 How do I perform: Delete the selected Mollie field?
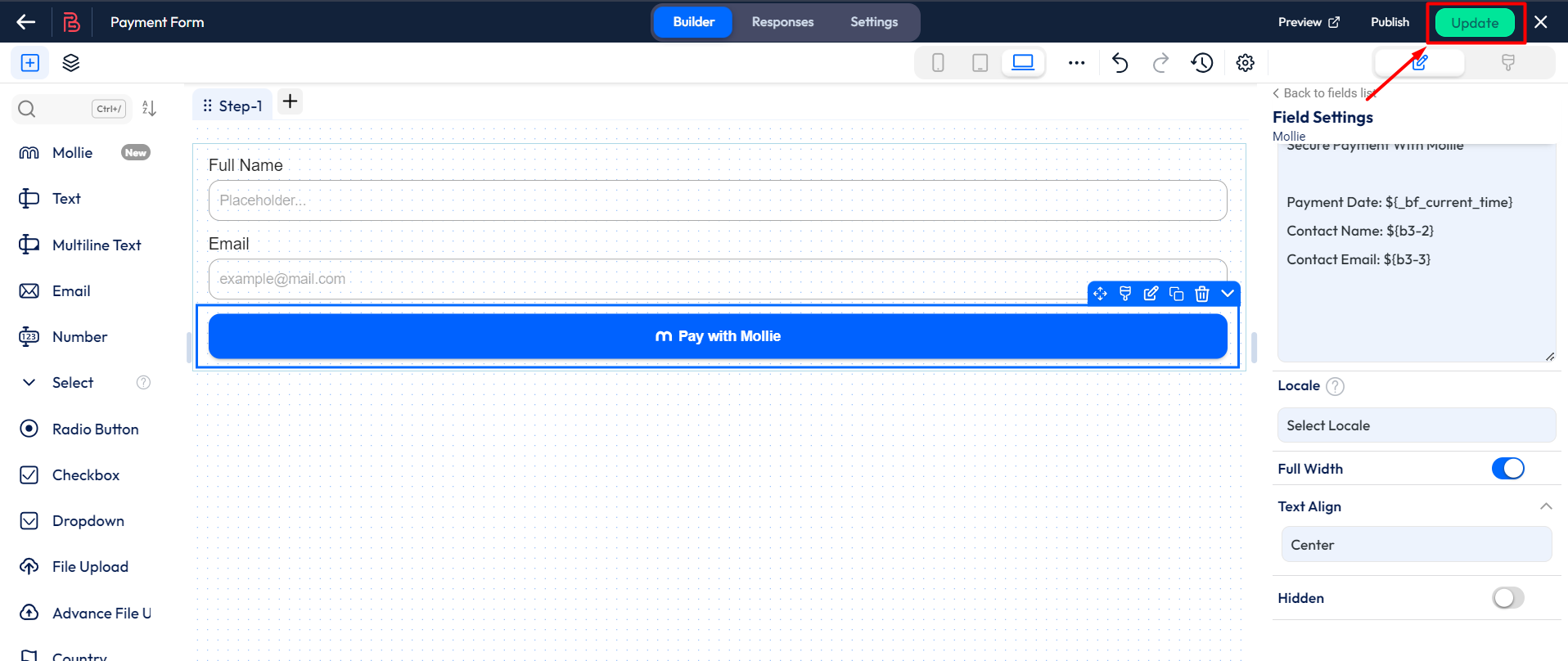tap(1201, 294)
